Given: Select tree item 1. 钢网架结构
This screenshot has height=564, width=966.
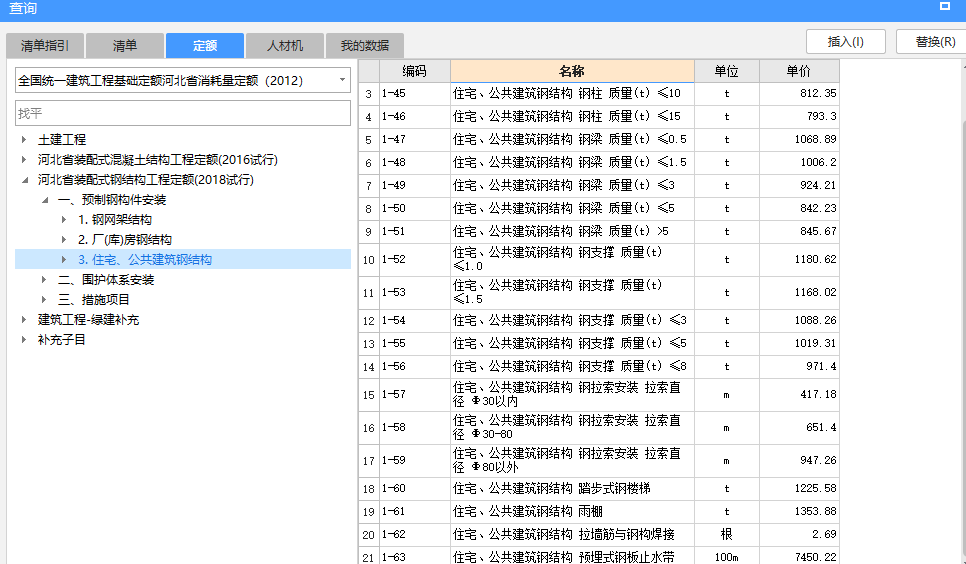Looking at the screenshot, I should coord(115,219).
